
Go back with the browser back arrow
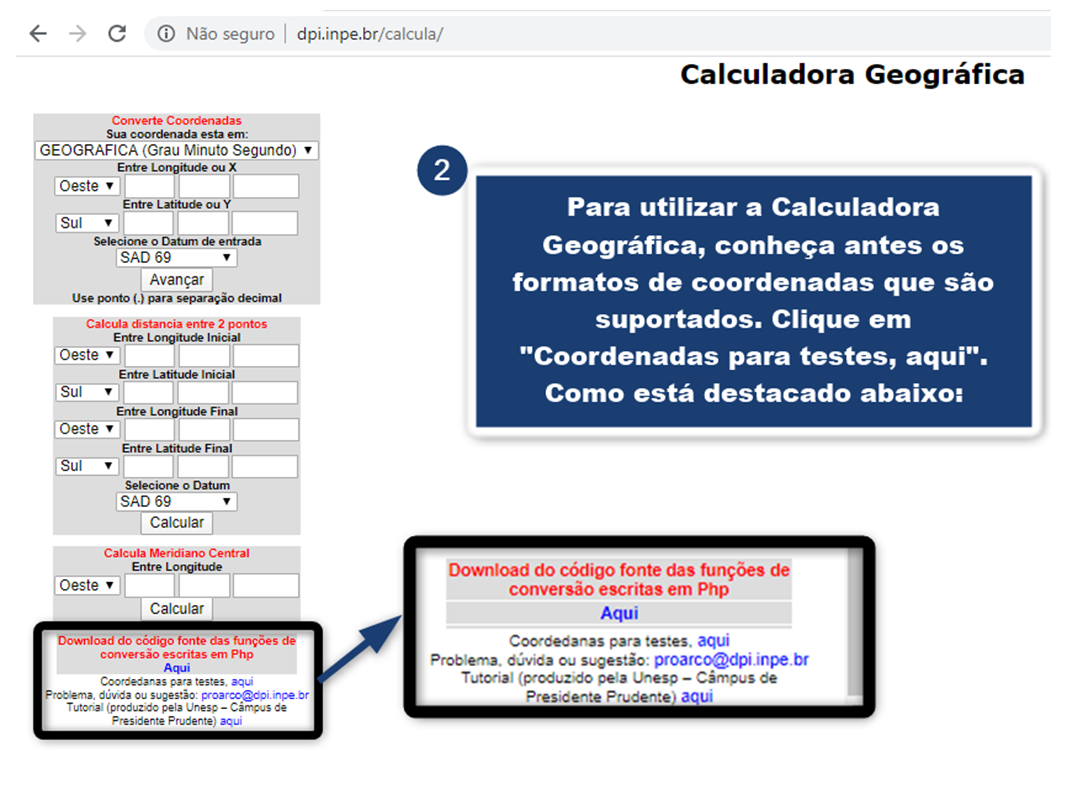pos(38,33)
